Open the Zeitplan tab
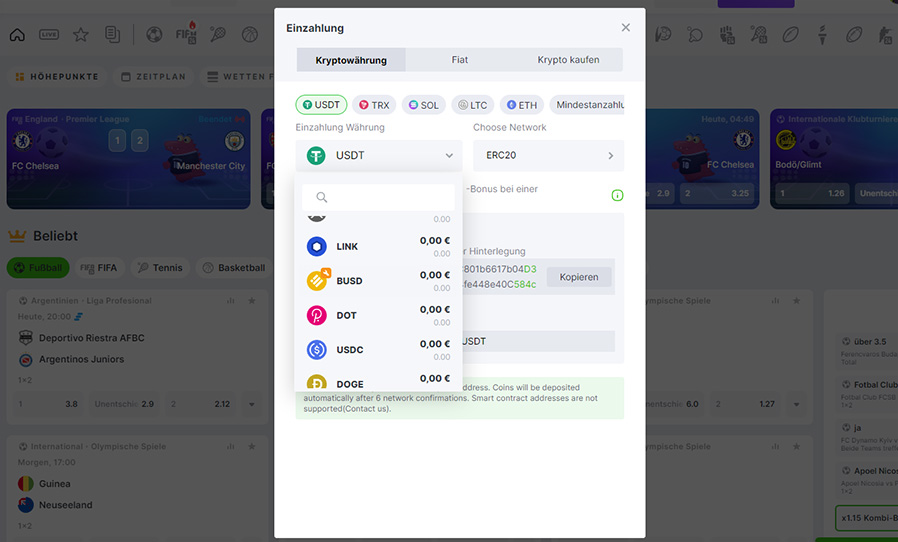The height and width of the screenshot is (542, 898). 155,76
